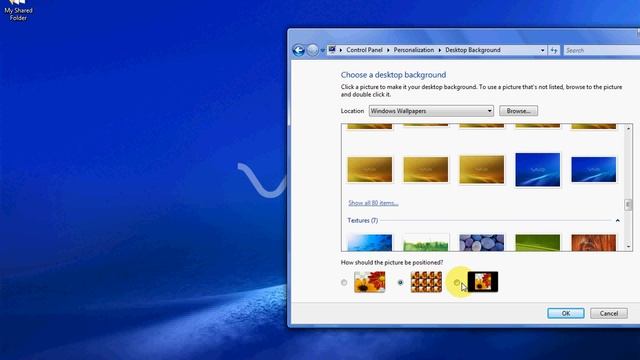
Task: Expand the arrow after Control Panel breadcrumb
Action: (388, 50)
